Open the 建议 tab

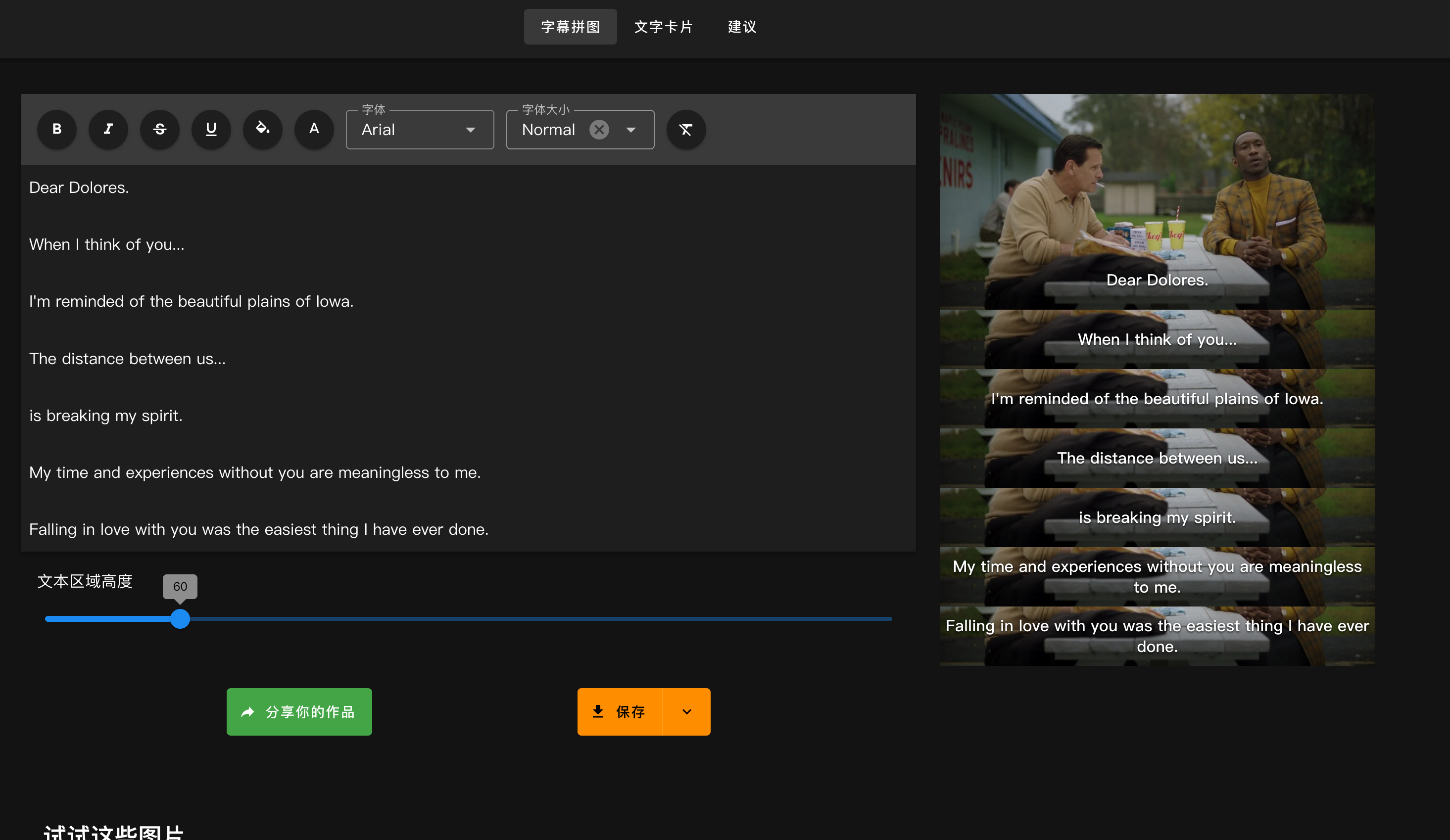coord(742,26)
